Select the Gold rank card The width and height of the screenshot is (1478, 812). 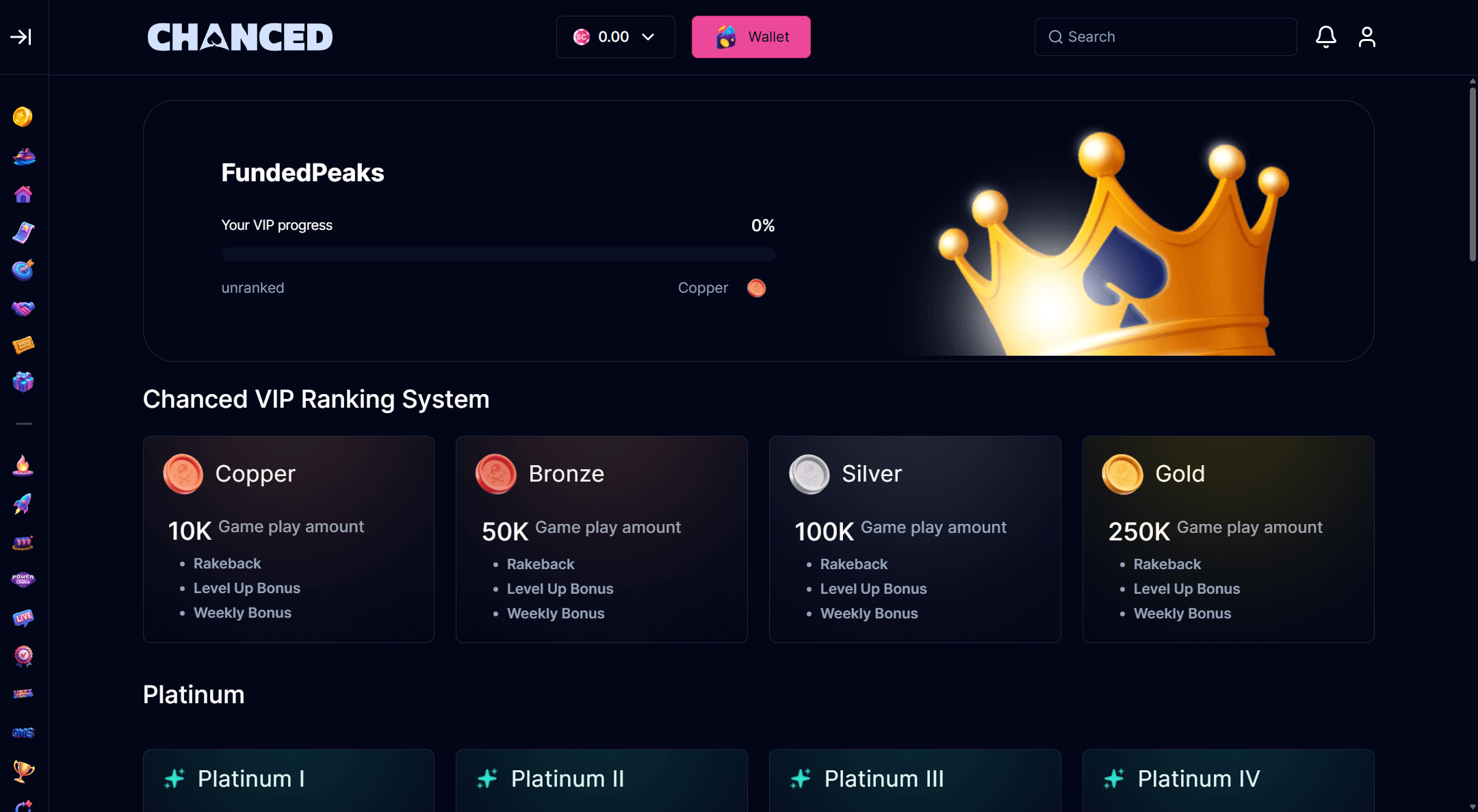click(x=1228, y=539)
